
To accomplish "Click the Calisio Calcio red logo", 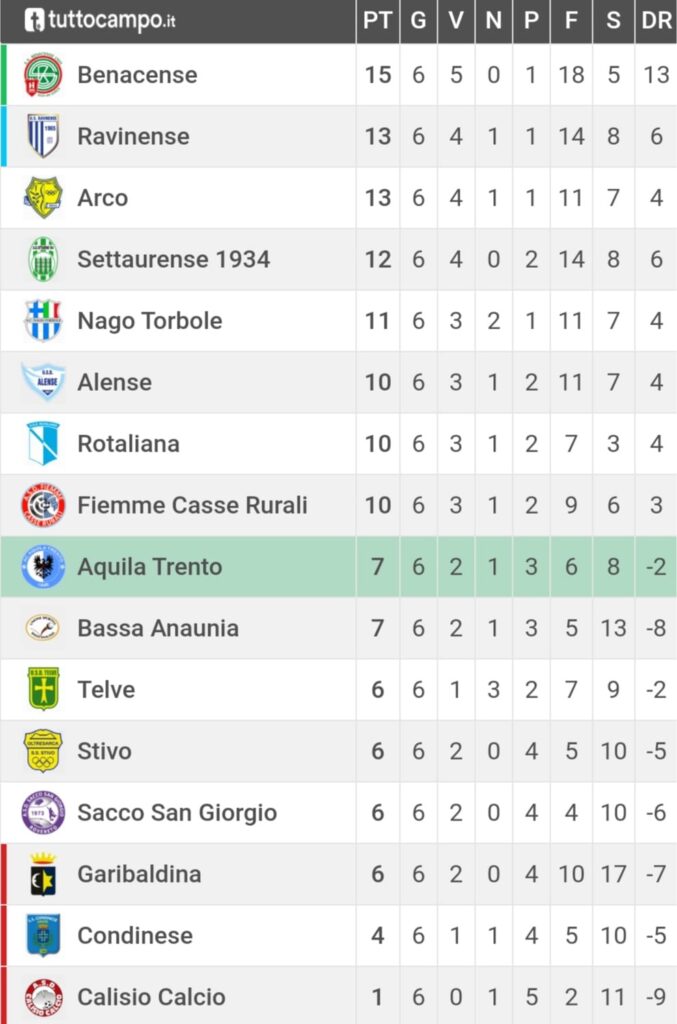I will (43, 997).
